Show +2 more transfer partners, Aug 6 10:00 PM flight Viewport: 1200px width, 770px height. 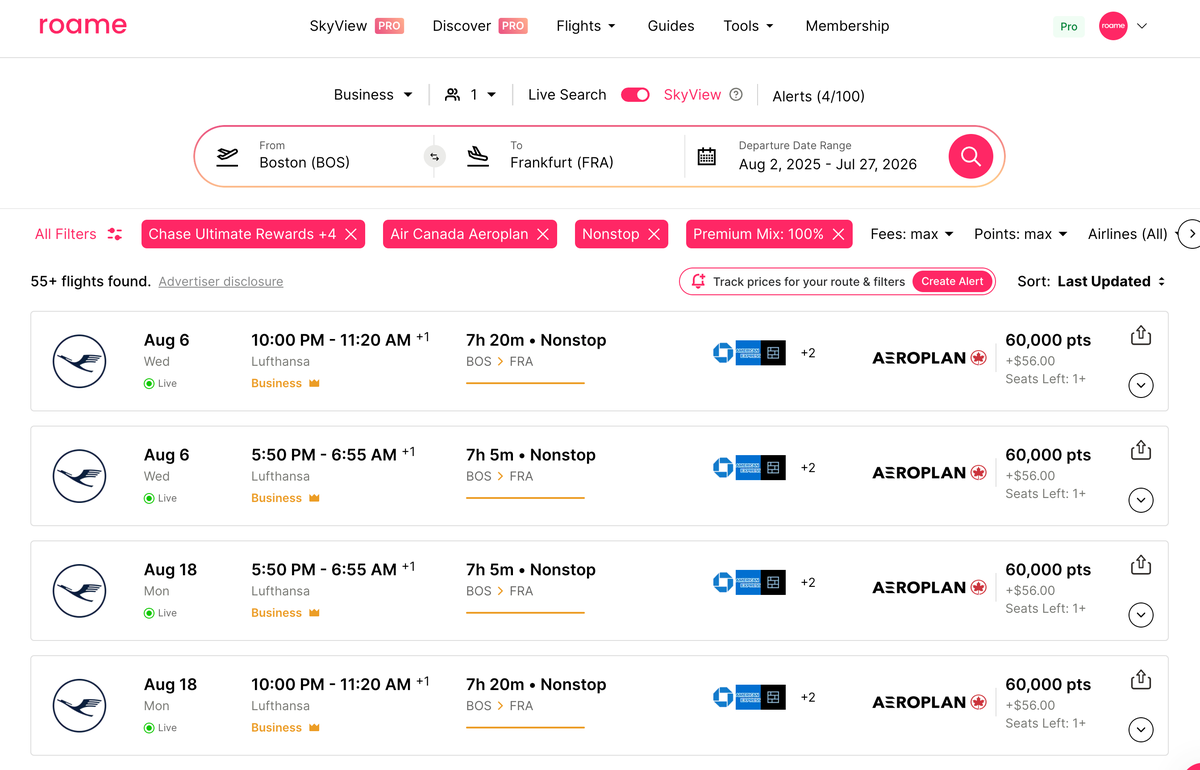(808, 353)
